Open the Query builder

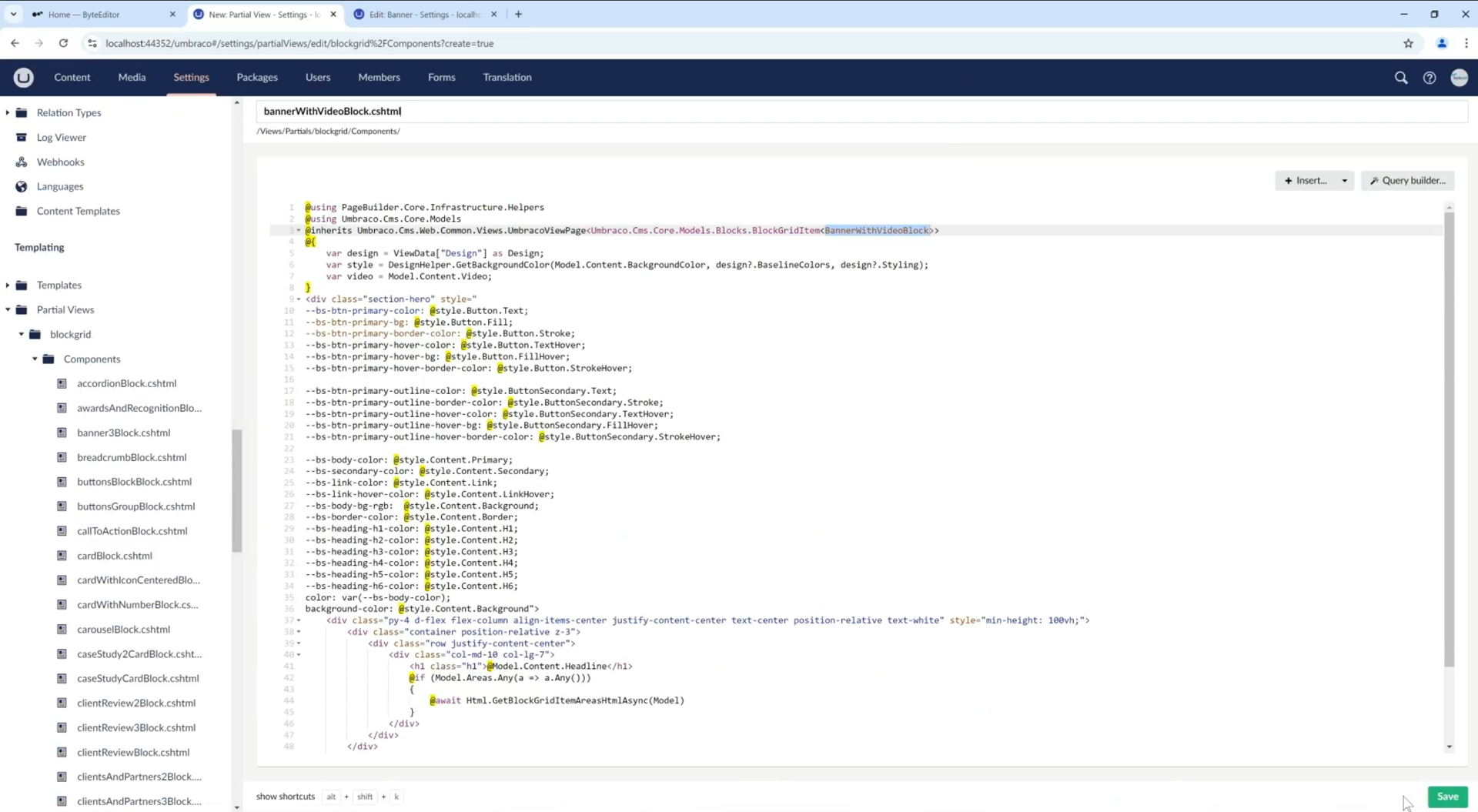point(1407,181)
